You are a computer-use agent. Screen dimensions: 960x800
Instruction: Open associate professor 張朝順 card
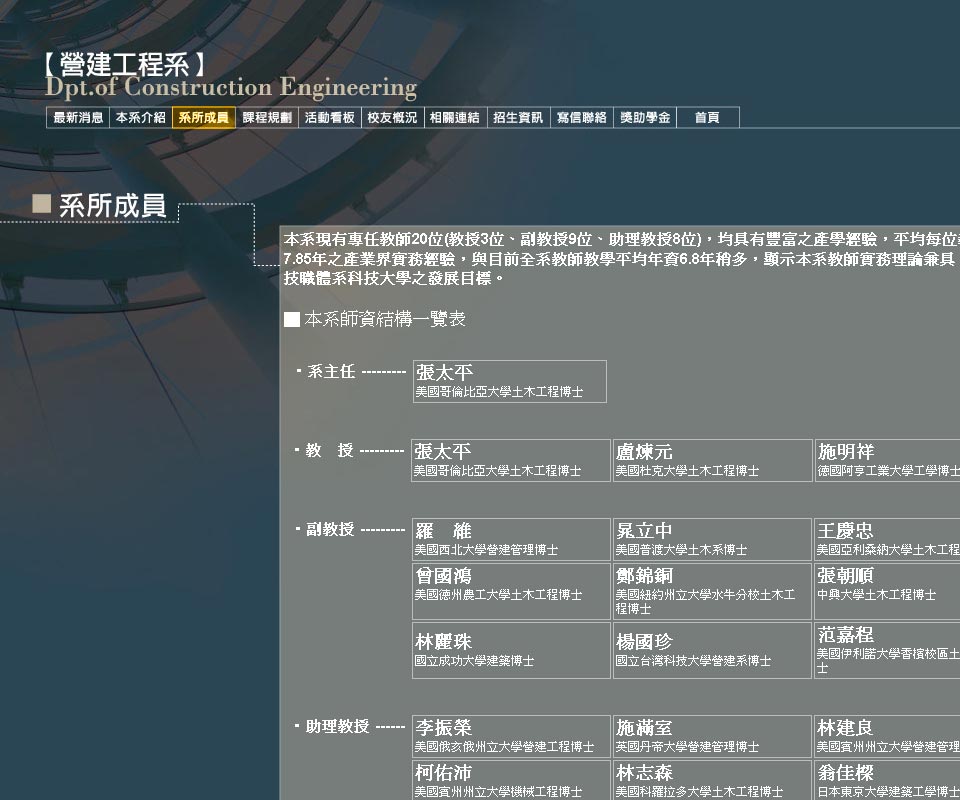point(887,591)
